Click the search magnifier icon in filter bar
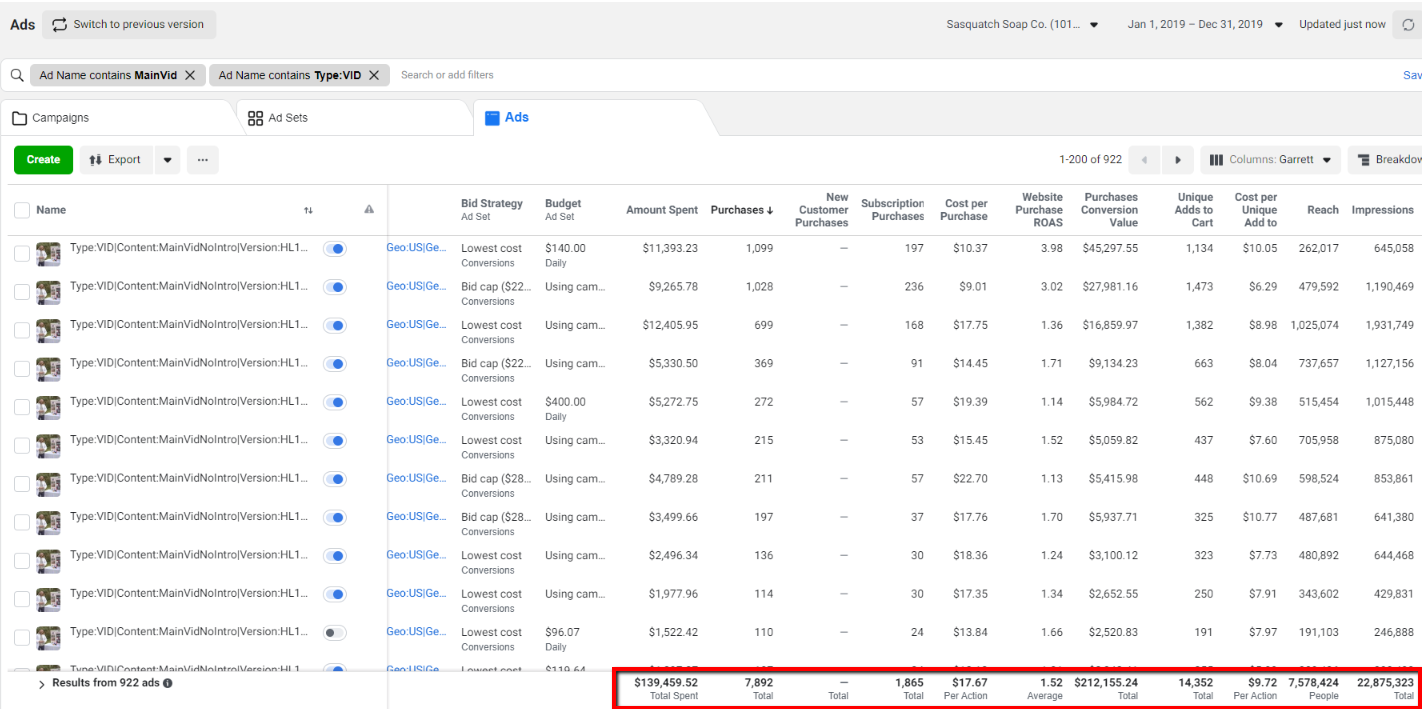 17,75
